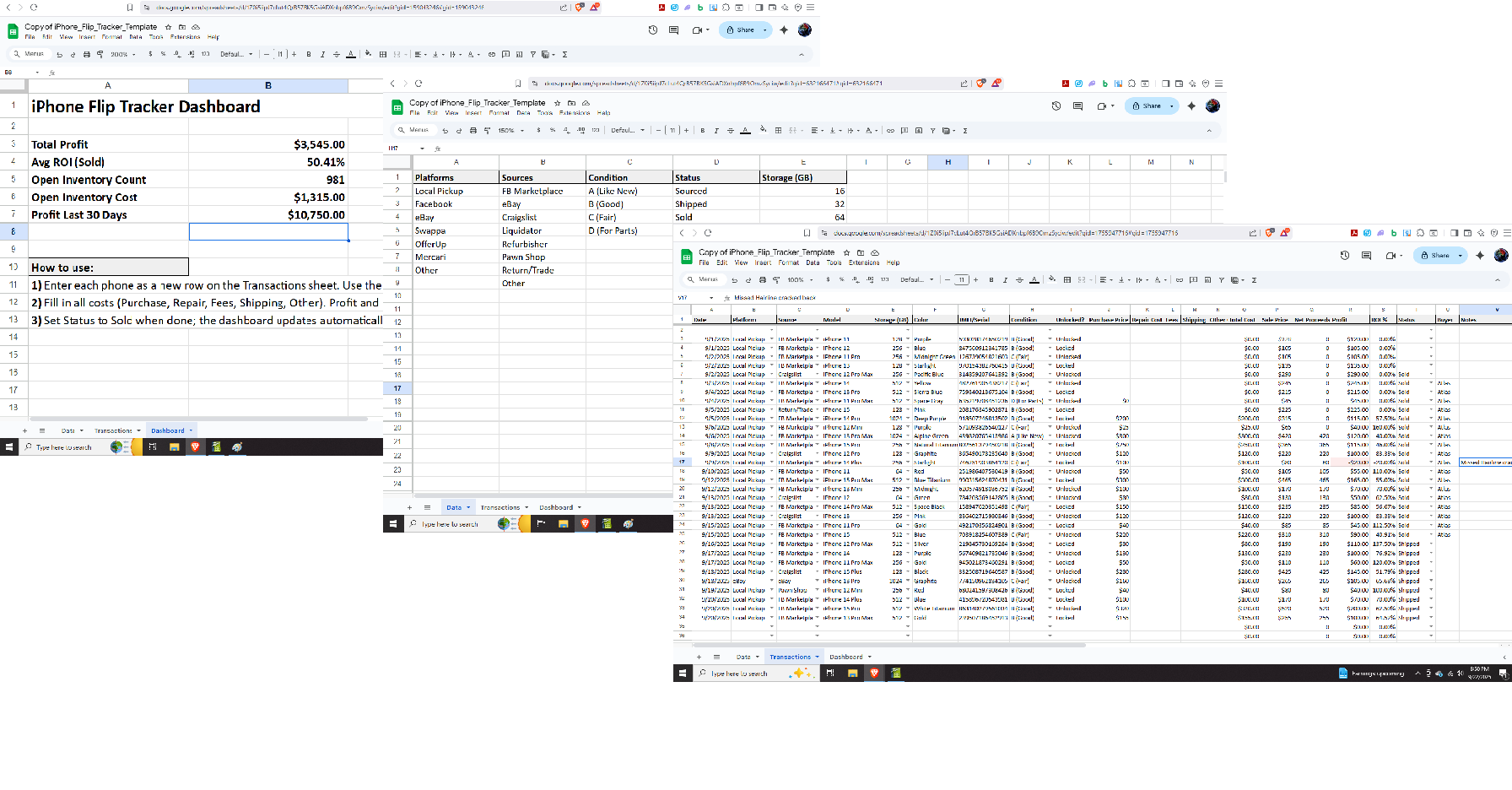Open the font dropdown in Transactions window

tap(917, 280)
